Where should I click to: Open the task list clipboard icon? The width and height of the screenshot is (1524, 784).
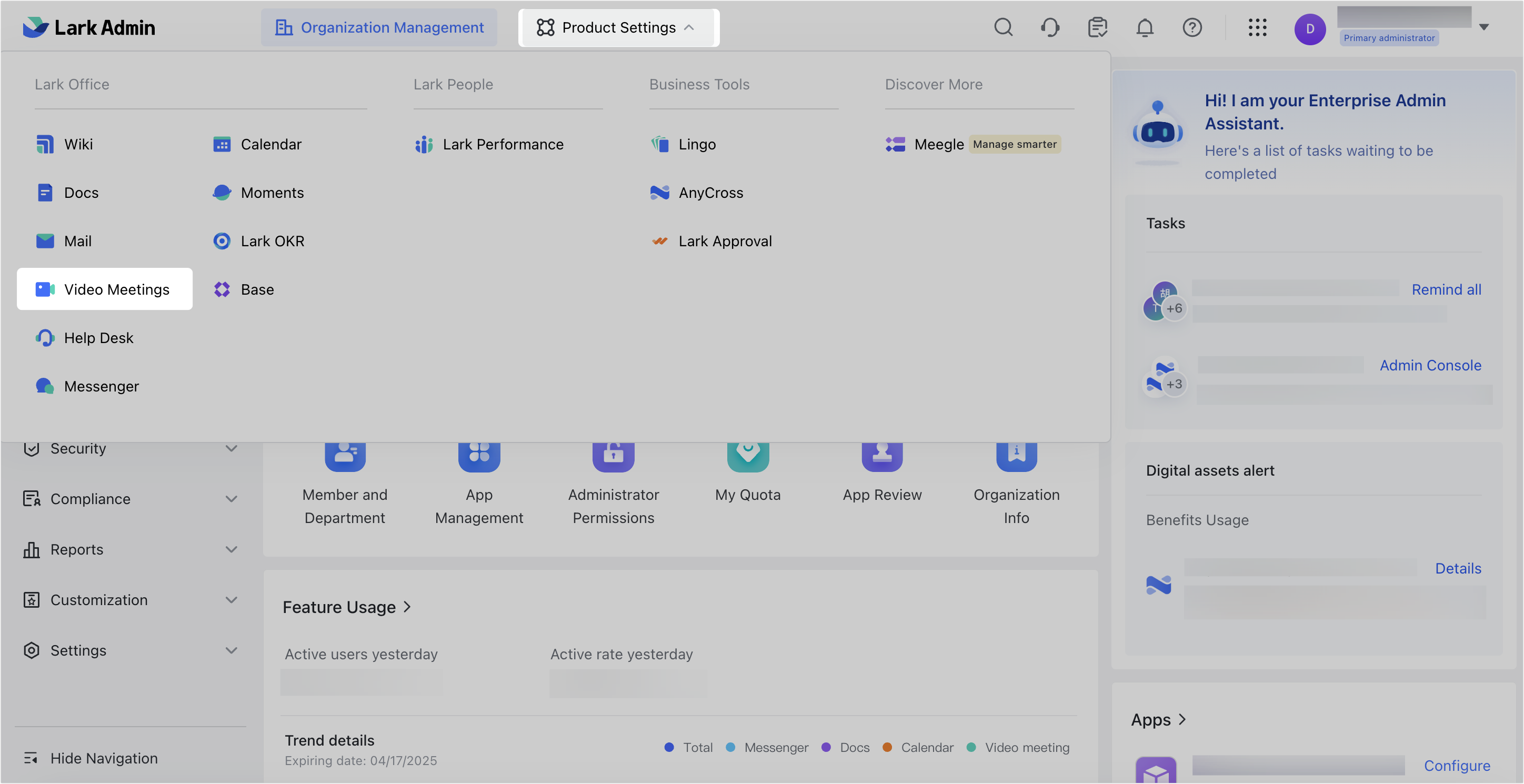[1097, 27]
